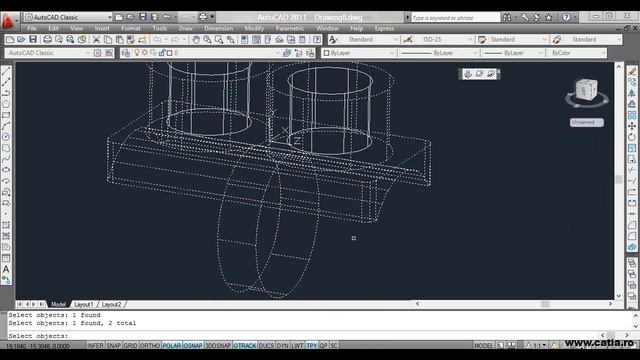640x360 pixels.
Task: Toggle ORTHO mode in status bar
Action: coord(150,346)
